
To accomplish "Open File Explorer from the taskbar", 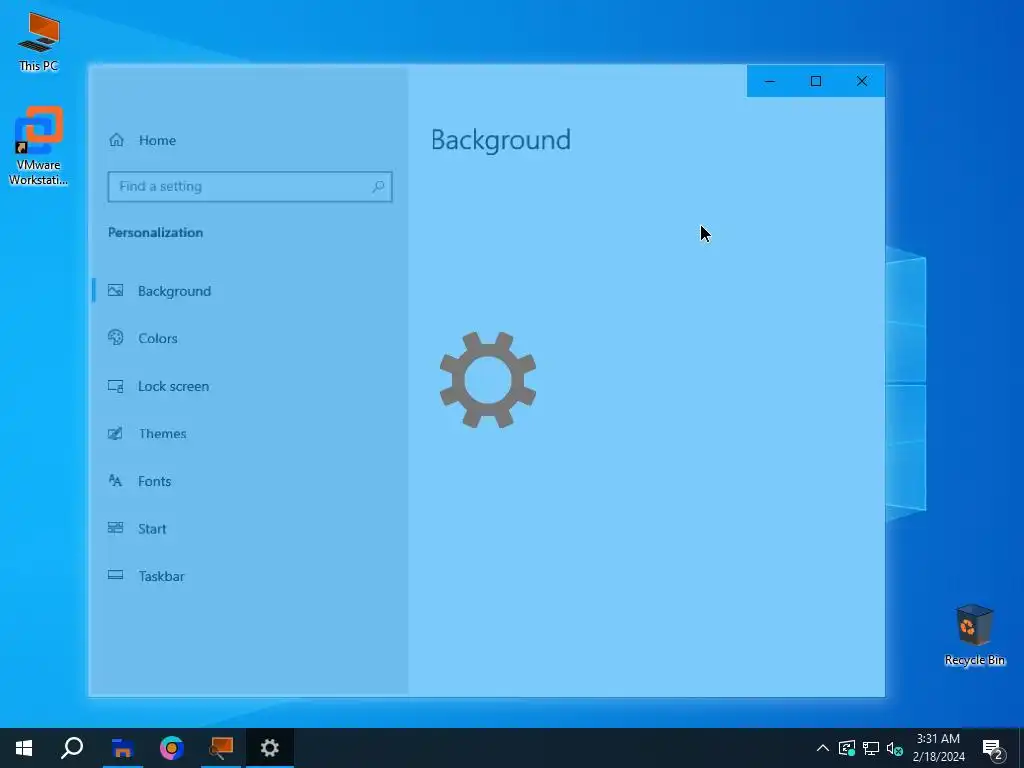I will point(122,748).
